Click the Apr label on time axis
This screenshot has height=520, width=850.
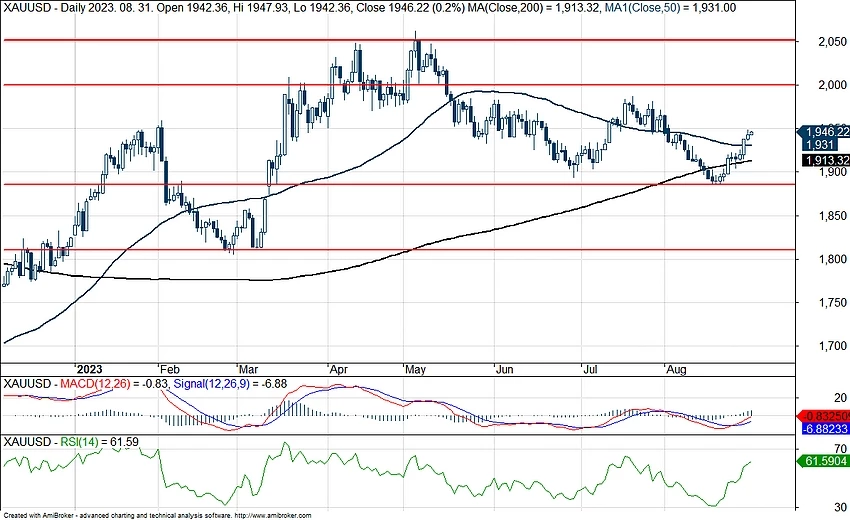(339, 370)
